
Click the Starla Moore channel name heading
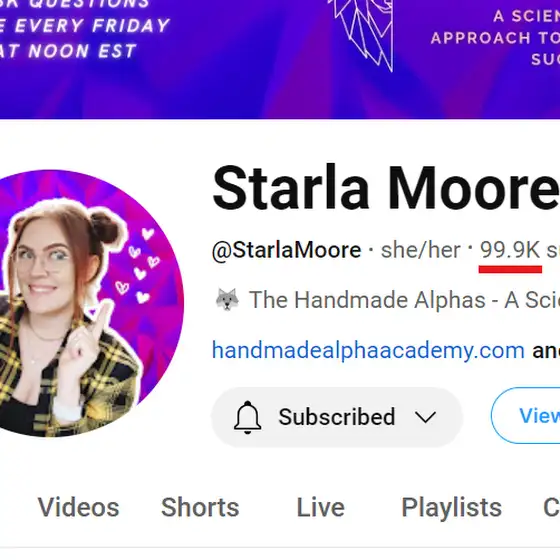point(386,188)
